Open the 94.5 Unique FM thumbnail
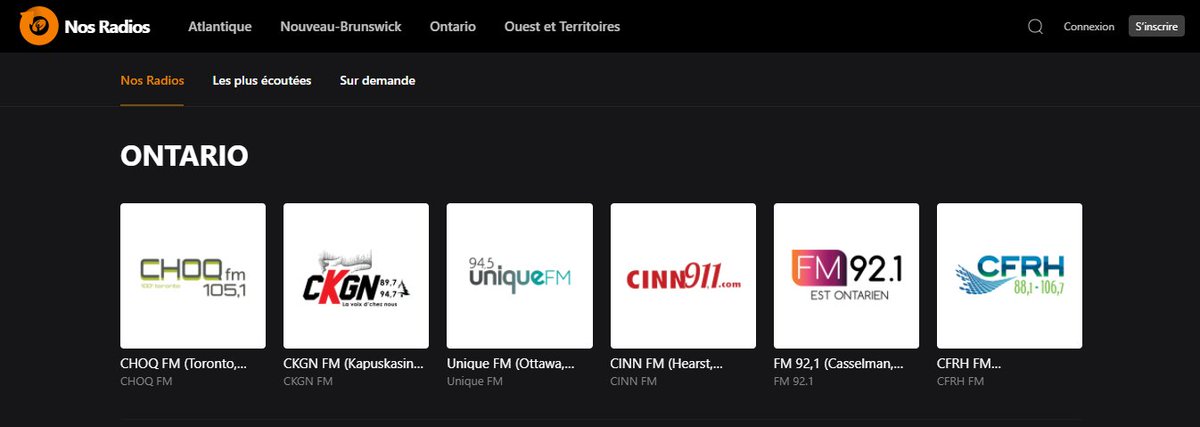Image resolution: width=1200 pixels, height=427 pixels. pos(520,276)
